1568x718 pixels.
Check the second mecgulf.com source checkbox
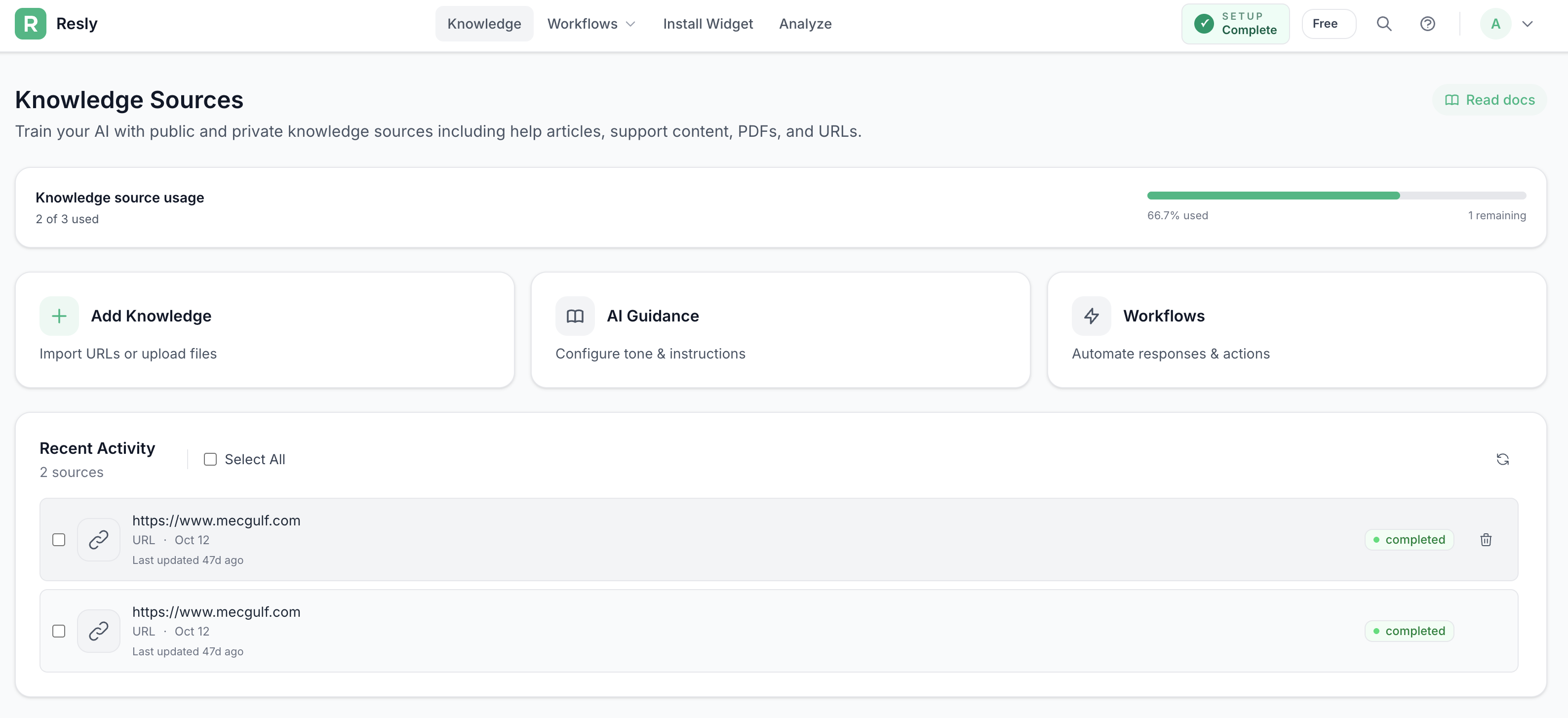(58, 631)
